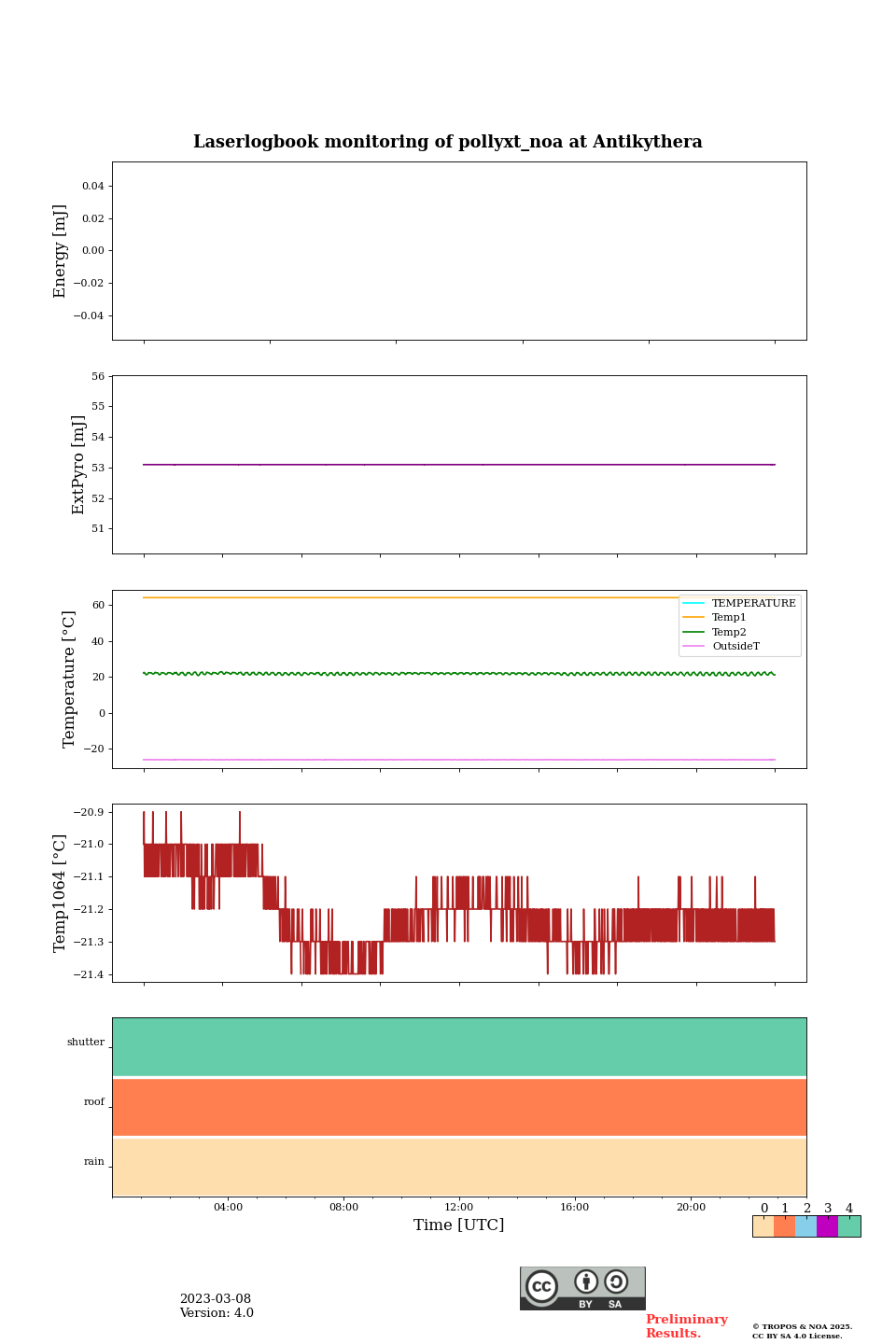Click the shutter row label

coord(86,1043)
